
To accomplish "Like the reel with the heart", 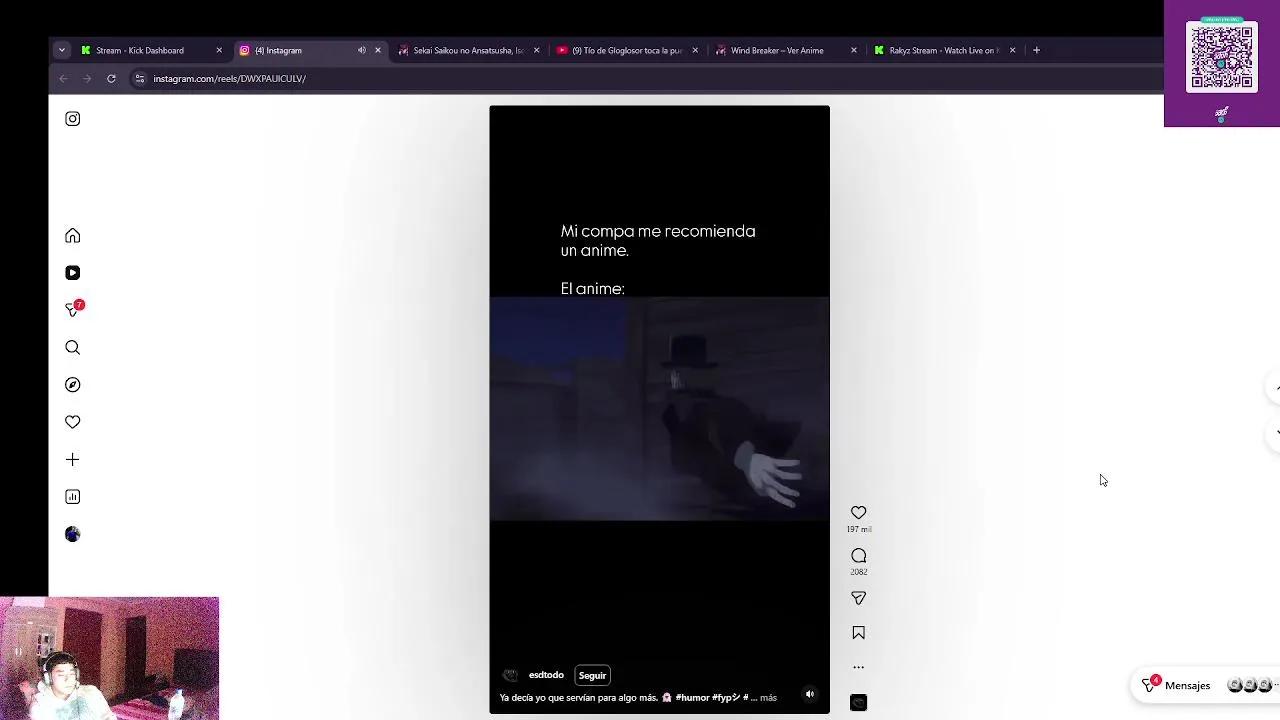I will (x=858, y=512).
